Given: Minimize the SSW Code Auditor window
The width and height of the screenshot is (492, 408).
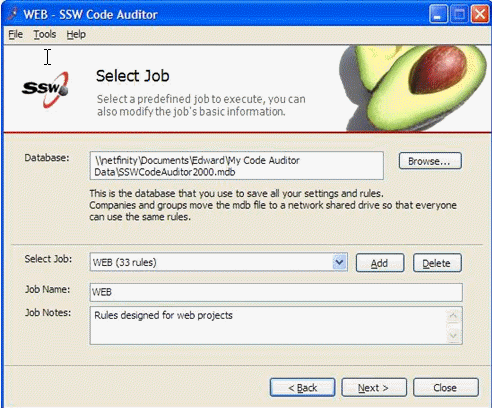Looking at the screenshot, I should click(438, 14).
